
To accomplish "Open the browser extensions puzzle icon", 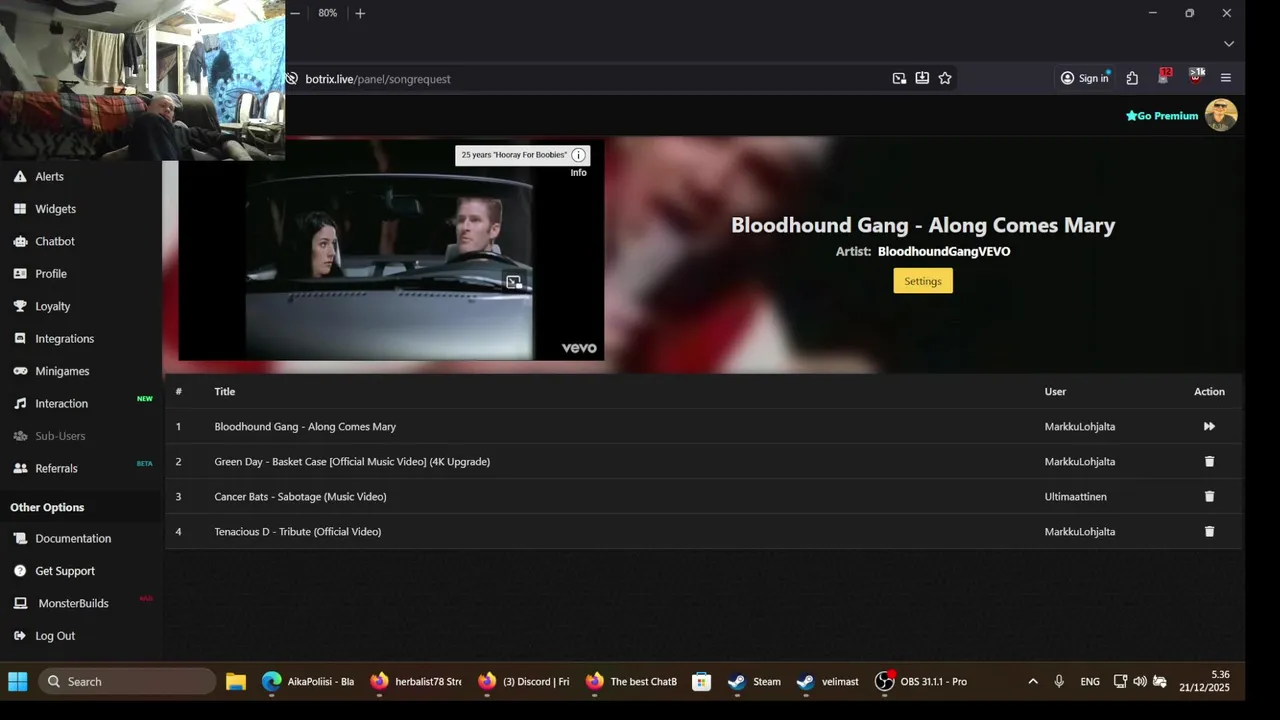I will (1132, 78).
